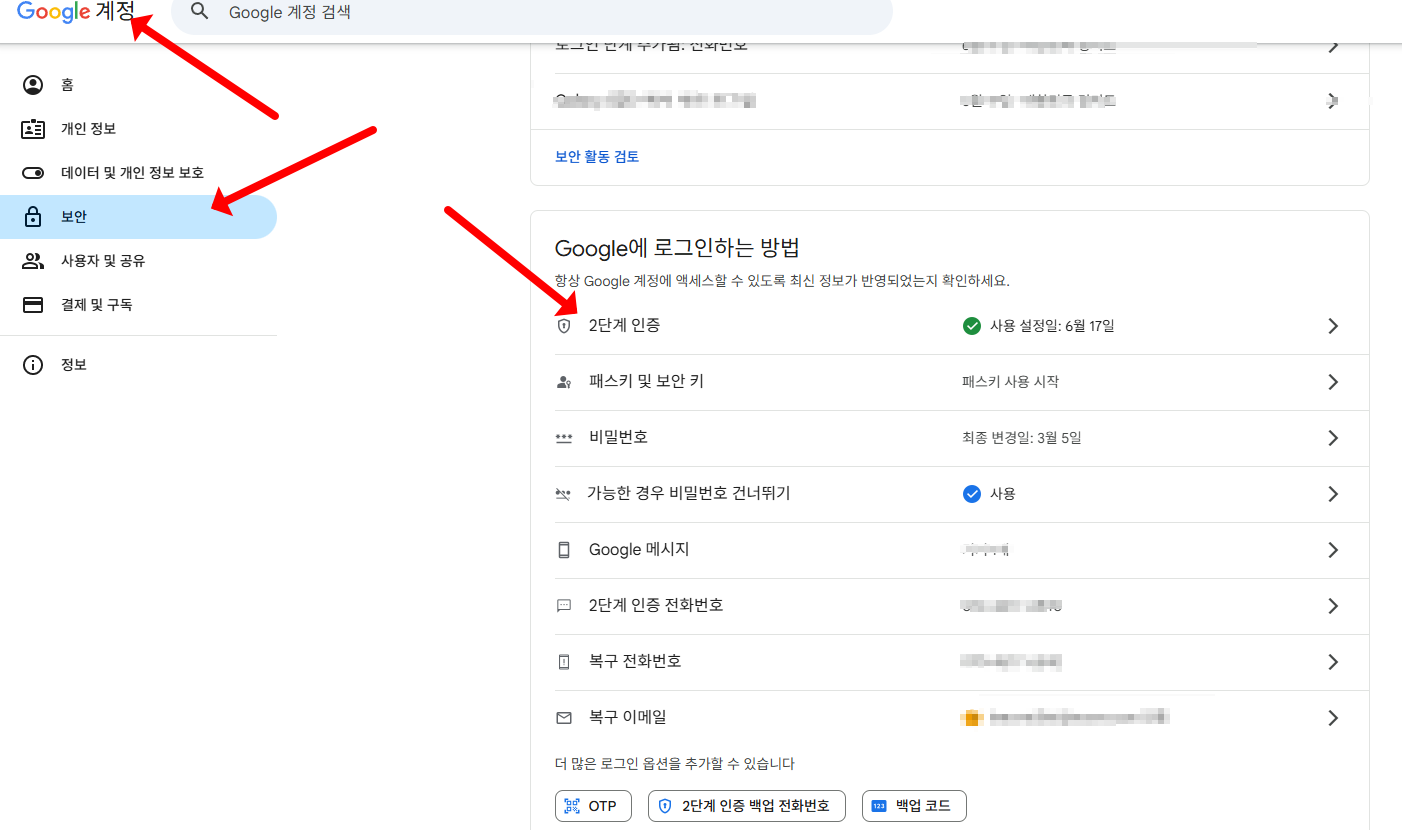Open 개인 정보 in the sidebar
This screenshot has height=830, width=1402.
138,129
